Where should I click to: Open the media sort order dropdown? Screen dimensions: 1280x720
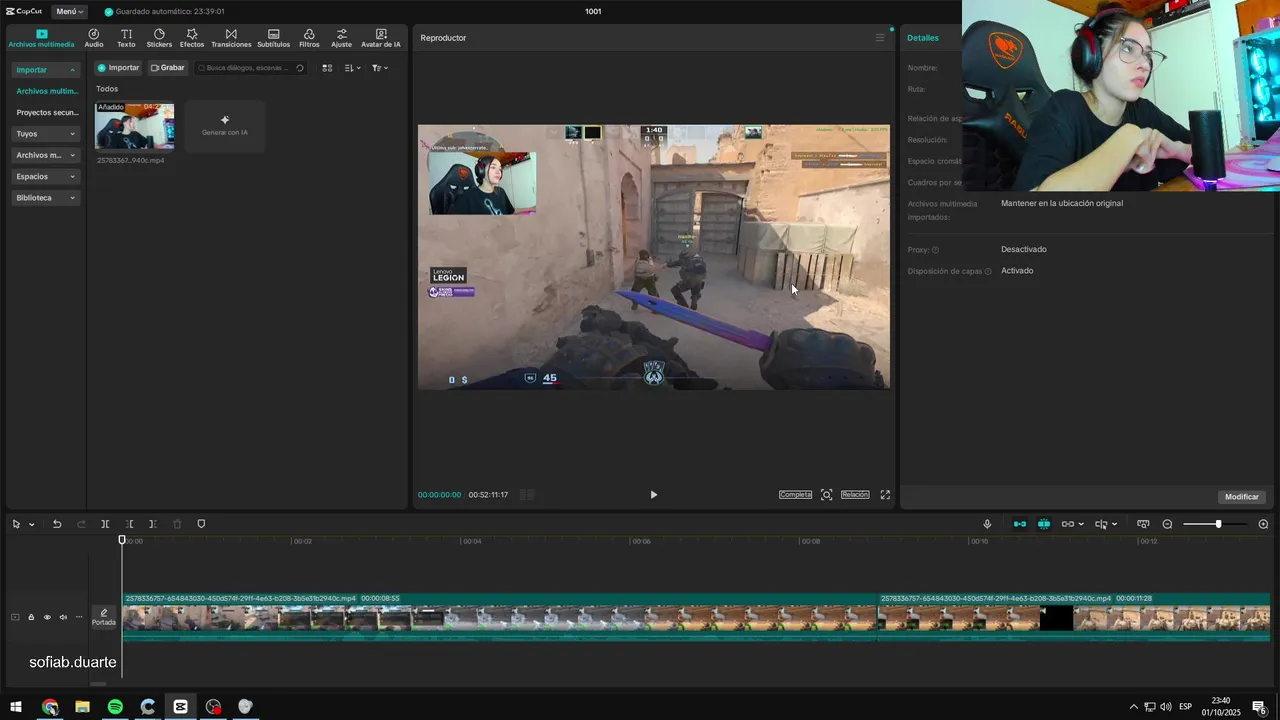pyautogui.click(x=352, y=68)
